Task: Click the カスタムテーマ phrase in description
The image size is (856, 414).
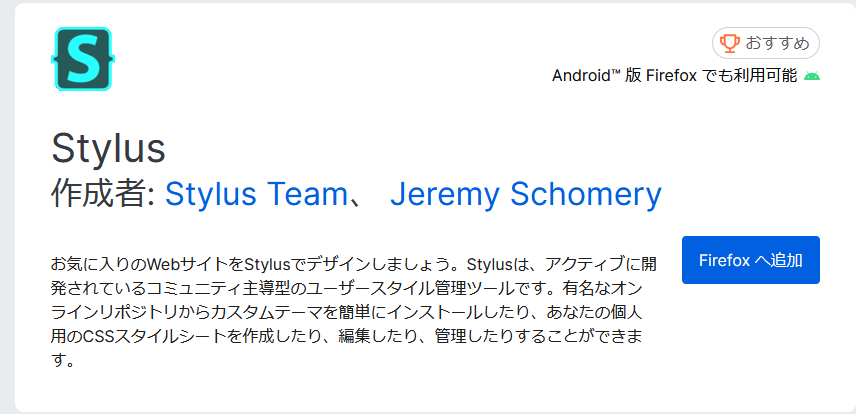Action: [x=271, y=312]
